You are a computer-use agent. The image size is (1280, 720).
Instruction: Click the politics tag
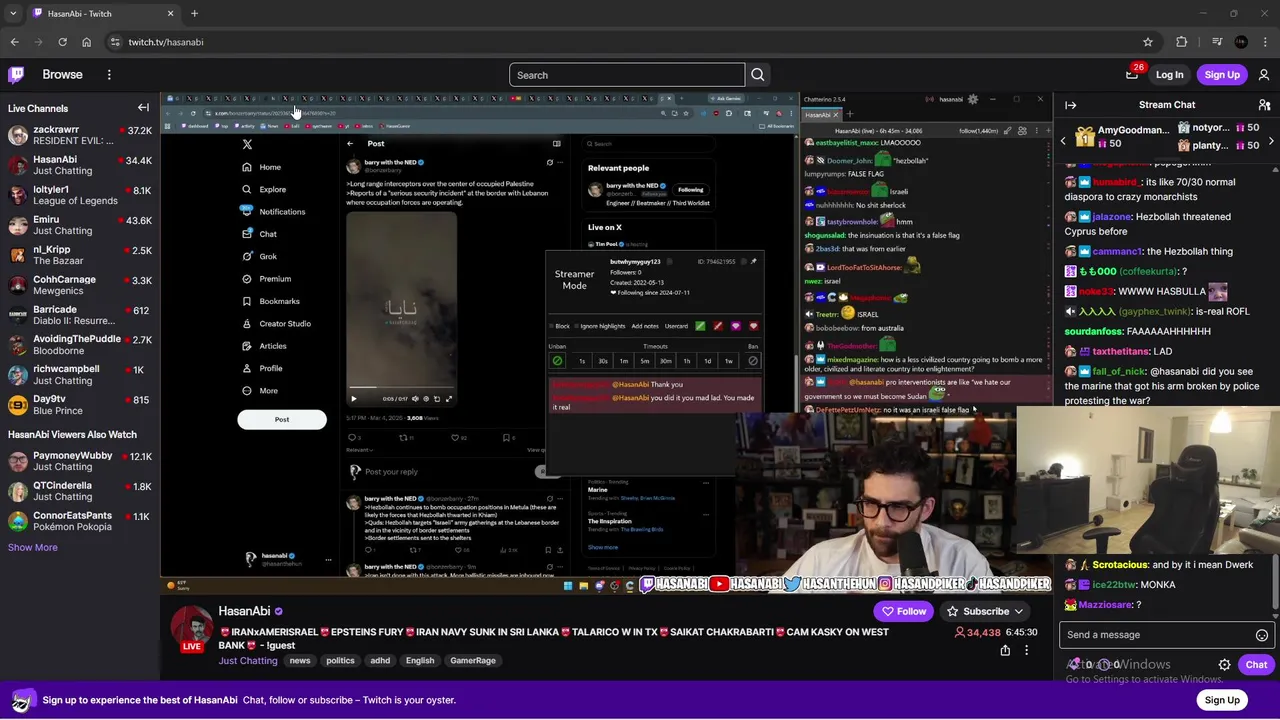coord(340,661)
